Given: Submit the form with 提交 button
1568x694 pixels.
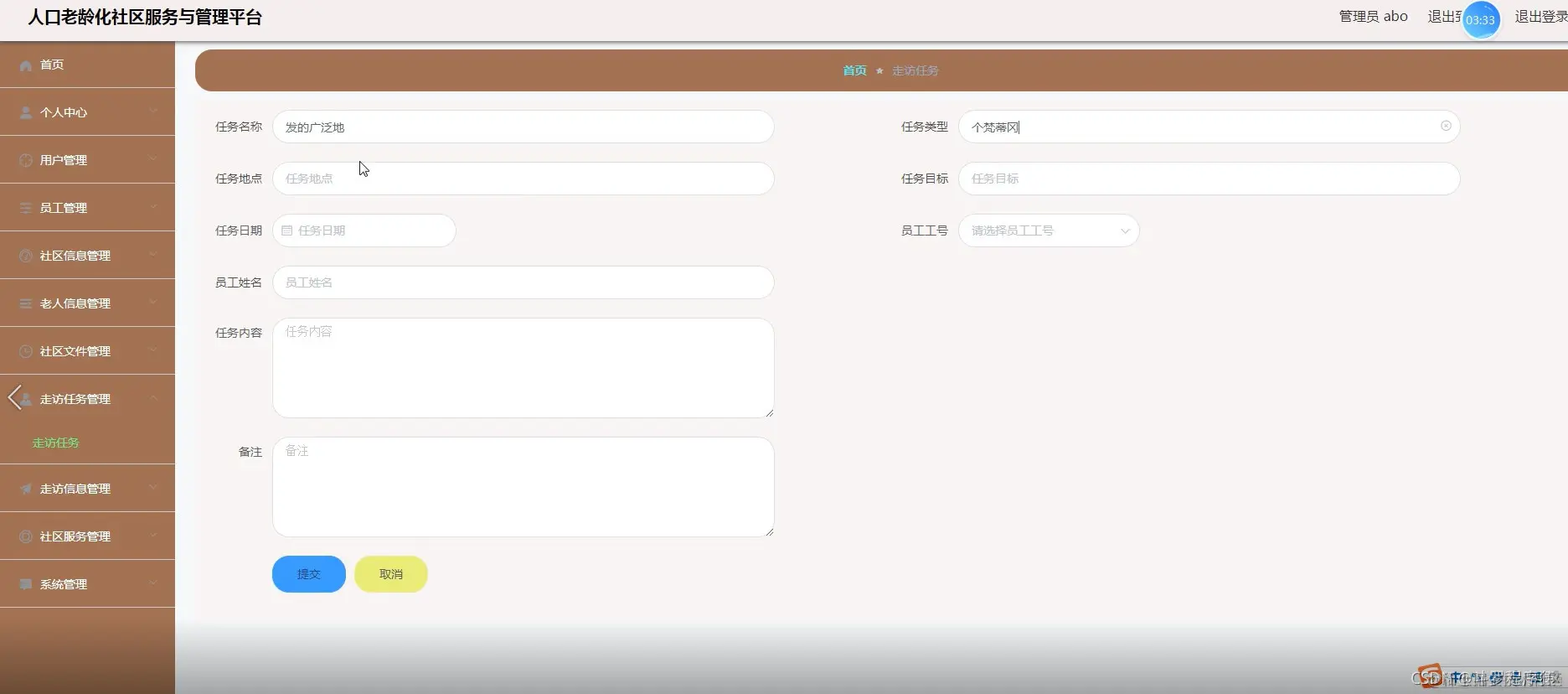Looking at the screenshot, I should pos(309,574).
